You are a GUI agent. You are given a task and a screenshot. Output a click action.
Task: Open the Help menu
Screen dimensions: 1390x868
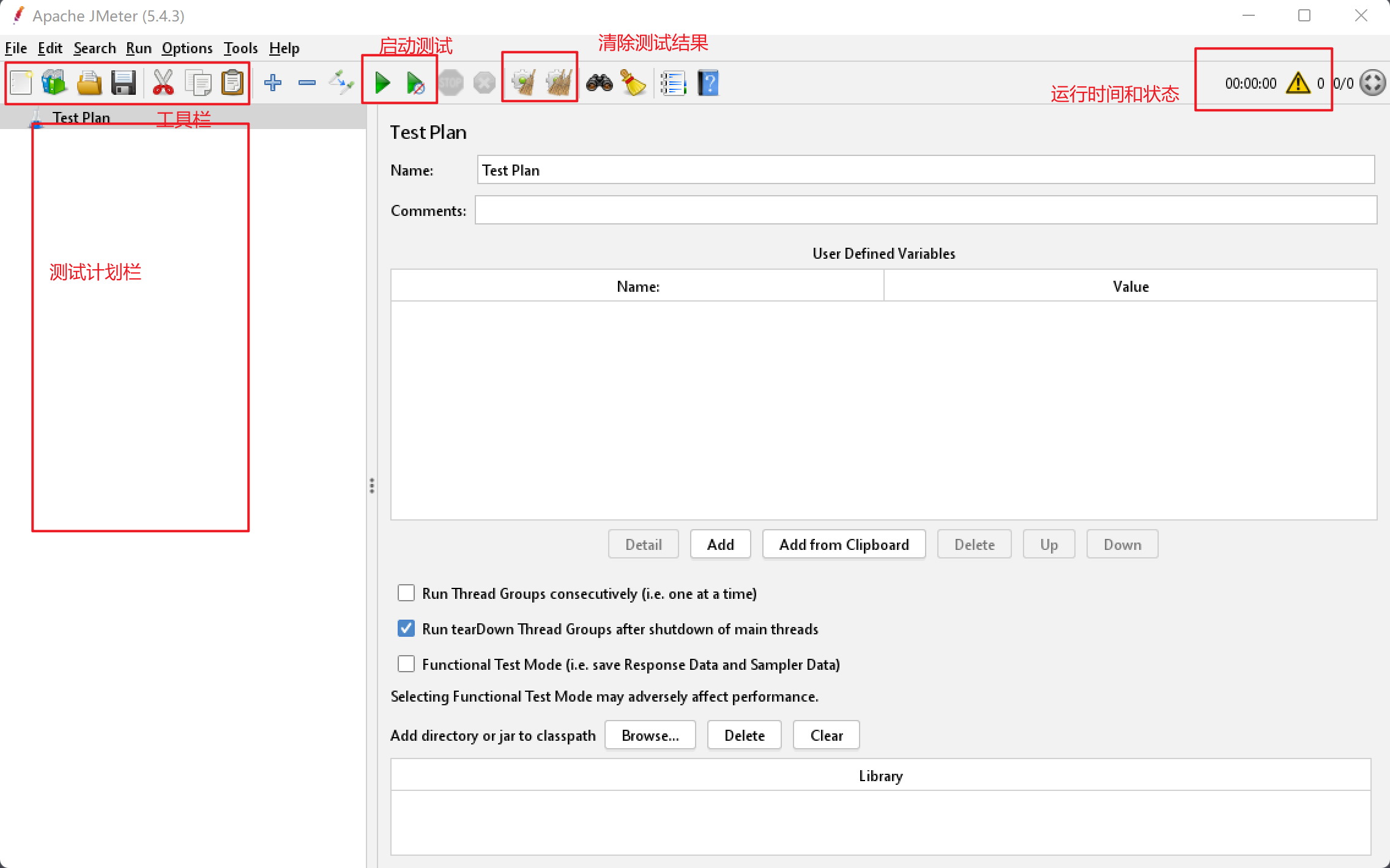(284, 48)
